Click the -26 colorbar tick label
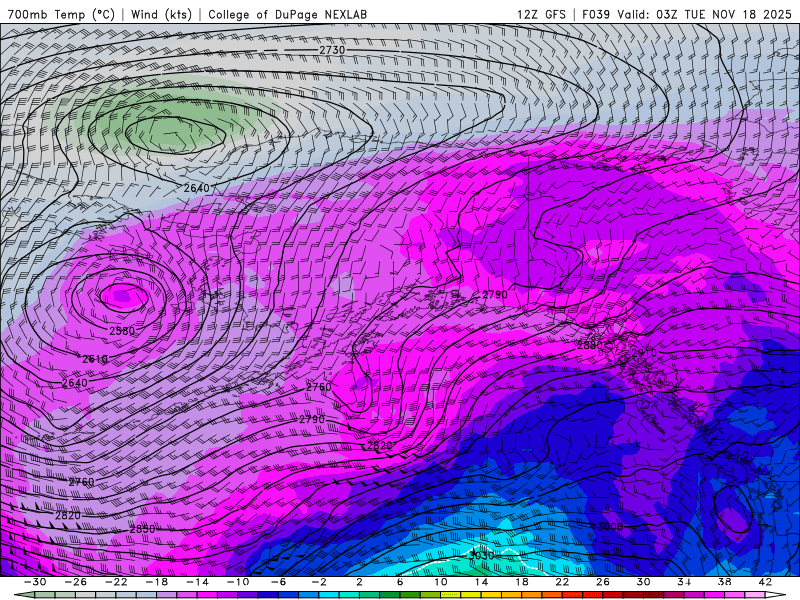Image resolution: width=800 pixels, height=600 pixels. click(76, 582)
